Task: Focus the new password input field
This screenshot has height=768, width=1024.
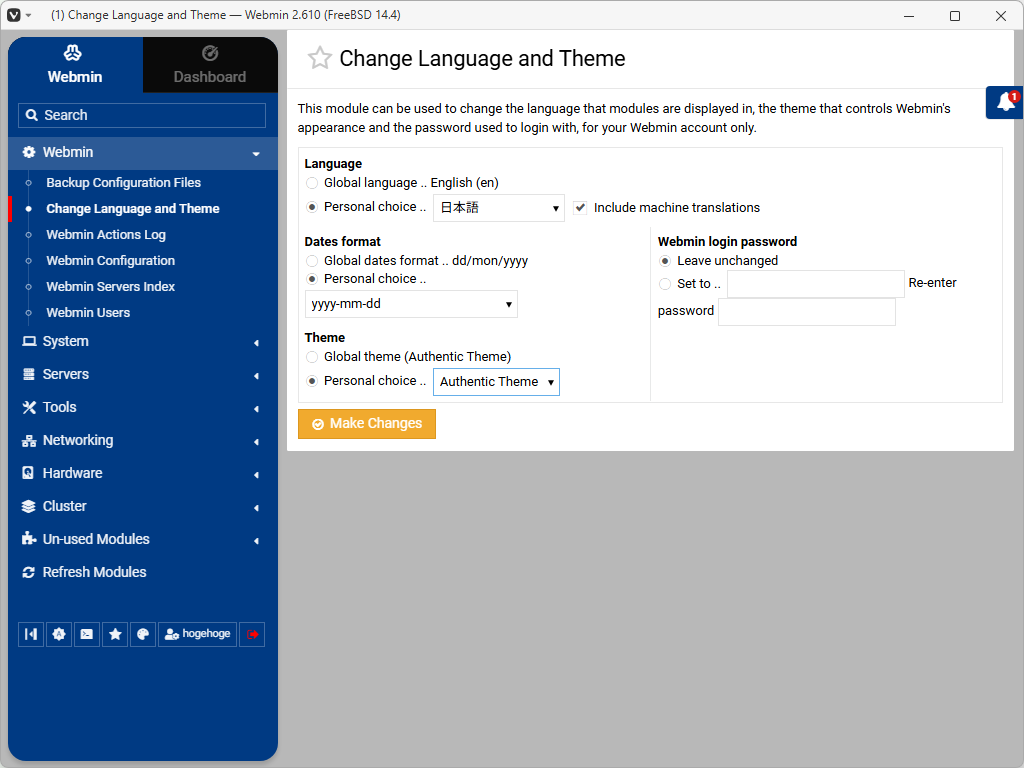Action: pos(816,284)
